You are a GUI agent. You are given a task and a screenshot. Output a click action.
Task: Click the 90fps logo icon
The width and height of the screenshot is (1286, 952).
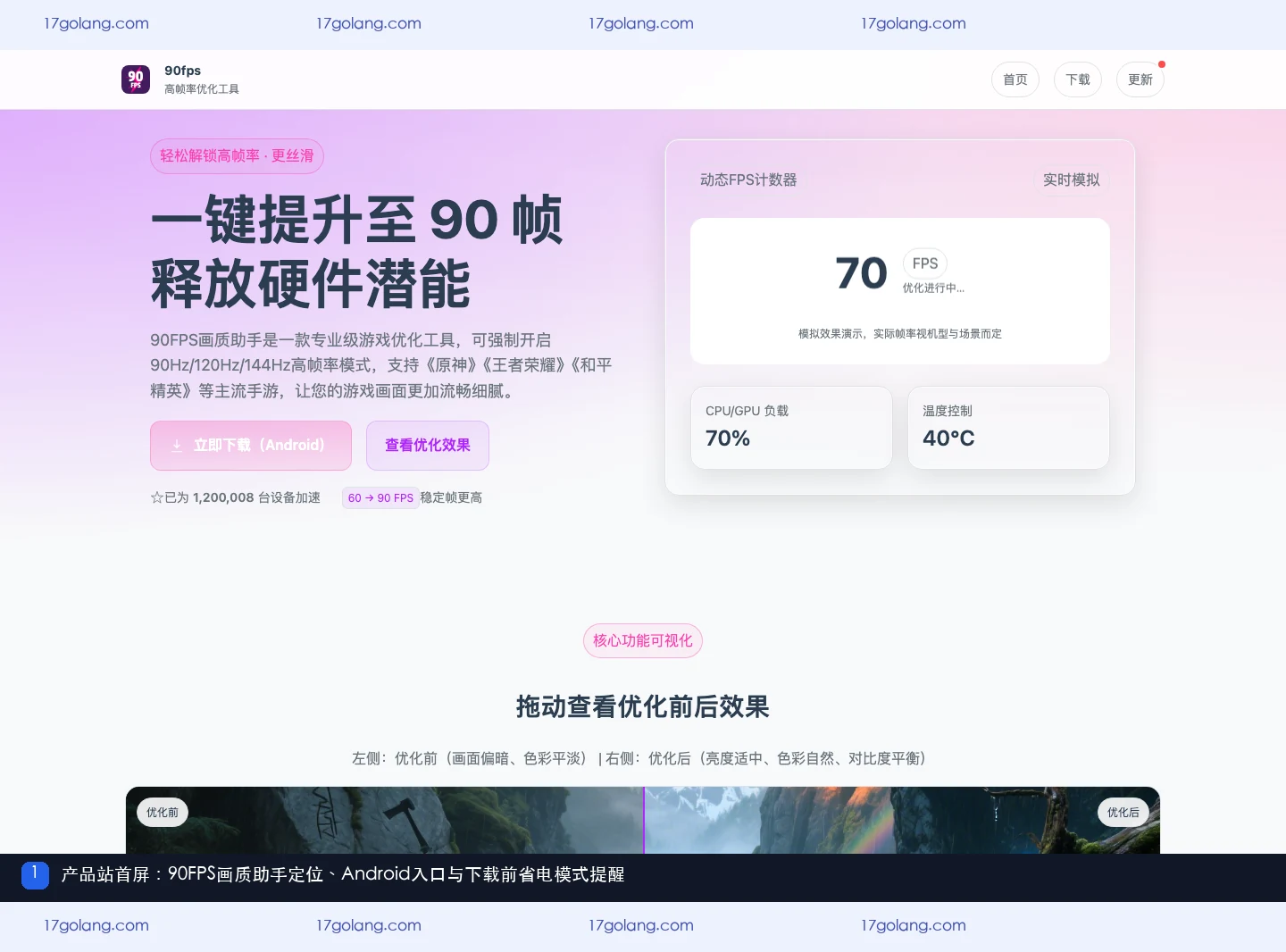136,79
